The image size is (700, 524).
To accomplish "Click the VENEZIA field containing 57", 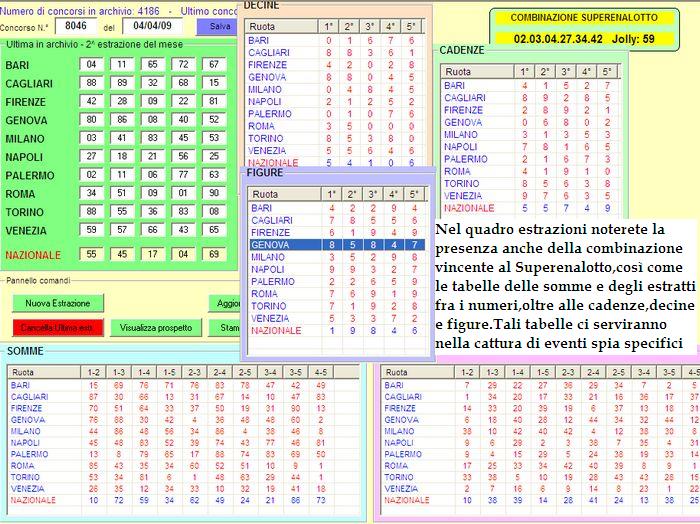I will (x=122, y=230).
